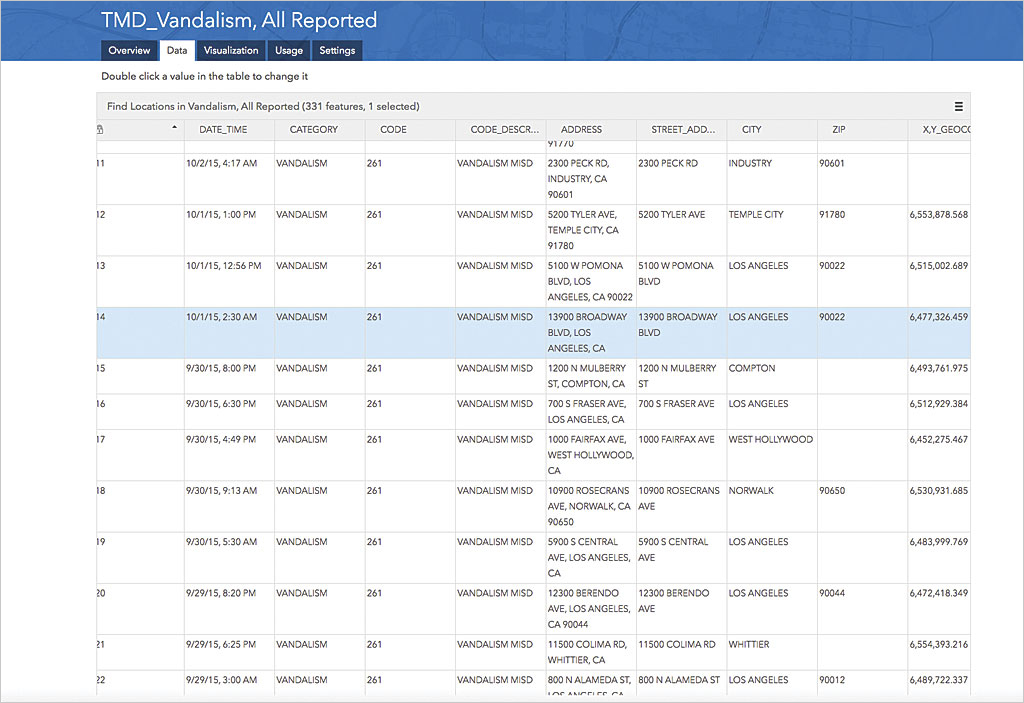Switch to the Overview tab
This screenshot has height=703, width=1024.
tap(129, 50)
